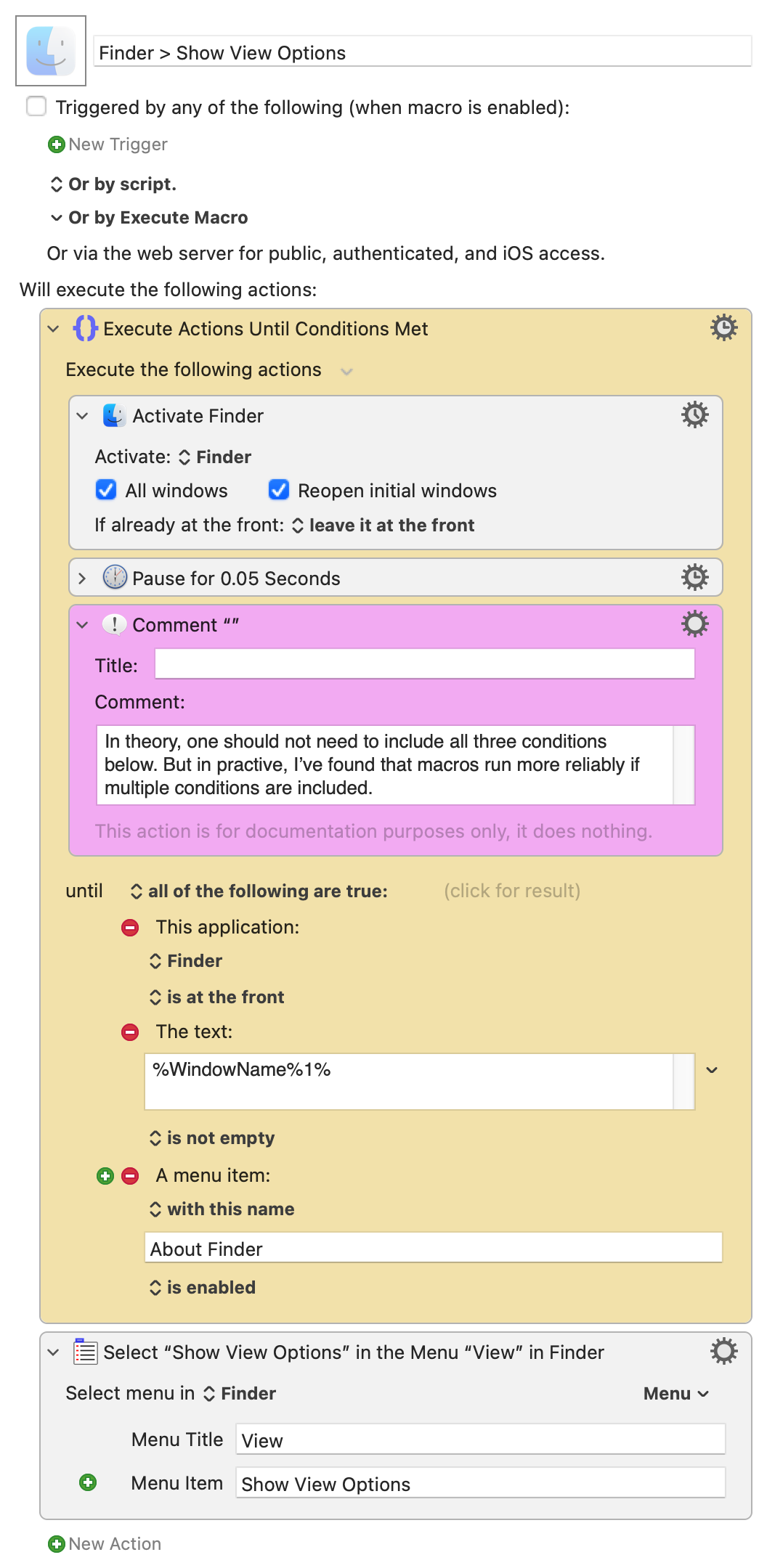Viewport: 767px width, 1568px height.
Task: Uncheck the 'All windows' checkbox
Action: coord(106,490)
